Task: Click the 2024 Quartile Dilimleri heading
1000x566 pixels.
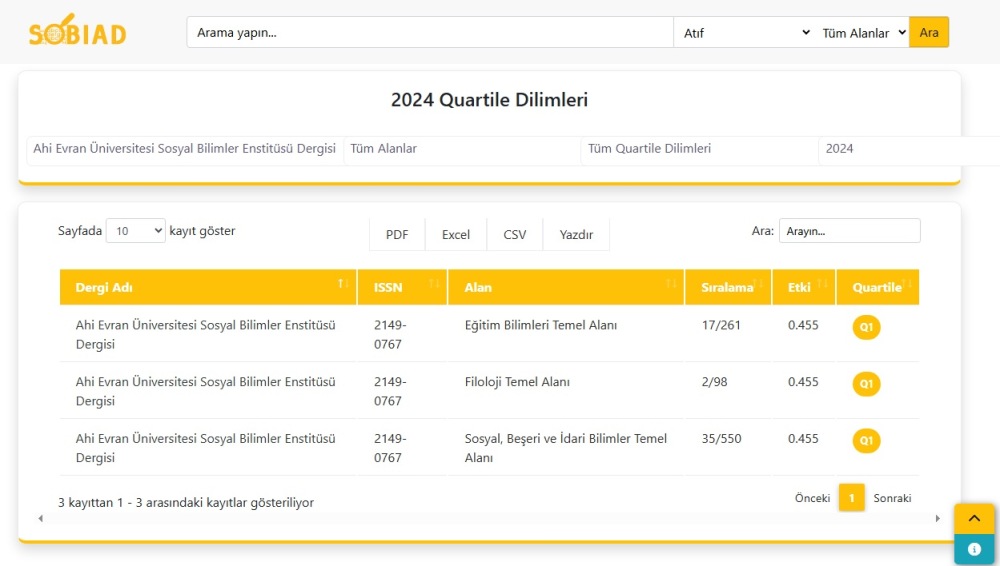Action: coord(489,100)
